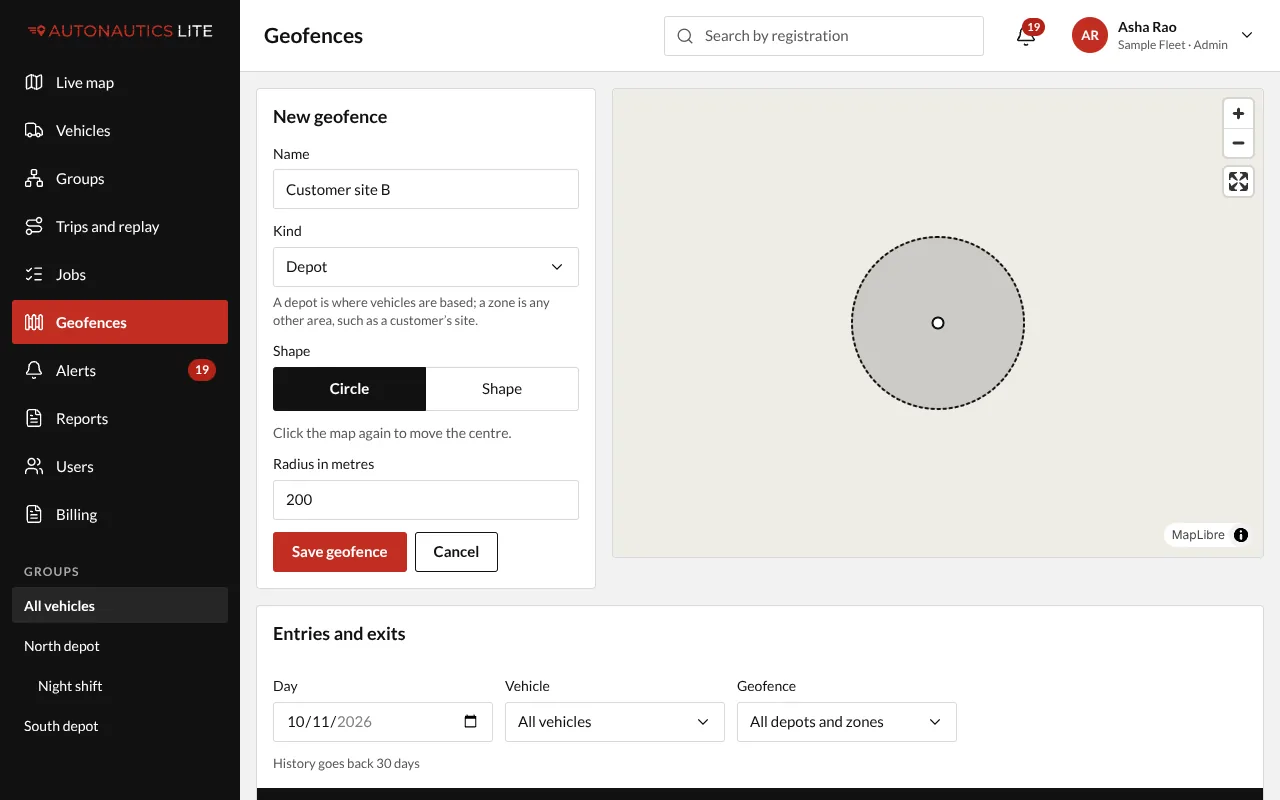This screenshot has width=1280, height=800.
Task: Open the Live map icon in sidebar
Action: (34, 82)
